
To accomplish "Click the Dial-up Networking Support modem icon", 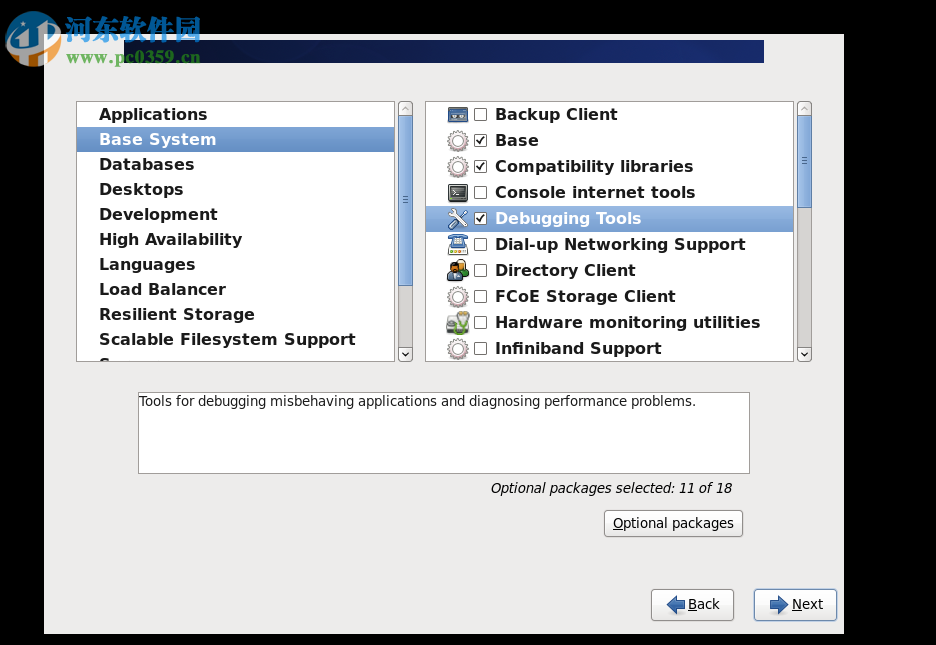I will click(x=457, y=244).
